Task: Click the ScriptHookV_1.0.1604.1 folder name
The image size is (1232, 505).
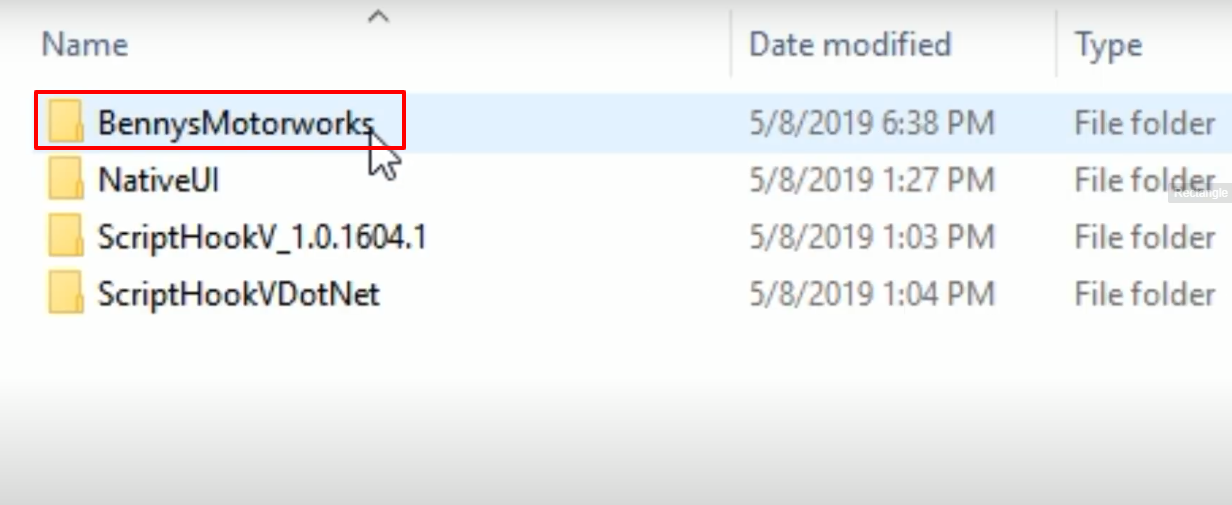Action: [x=262, y=237]
